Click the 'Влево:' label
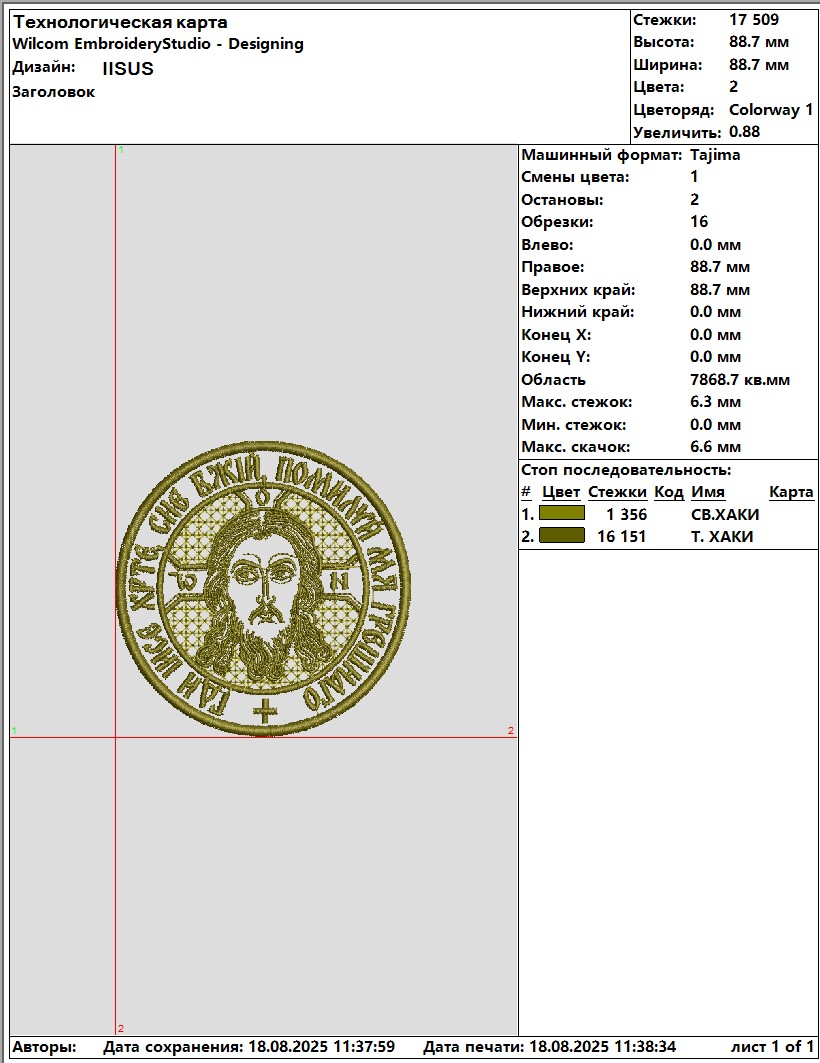 (x=548, y=245)
